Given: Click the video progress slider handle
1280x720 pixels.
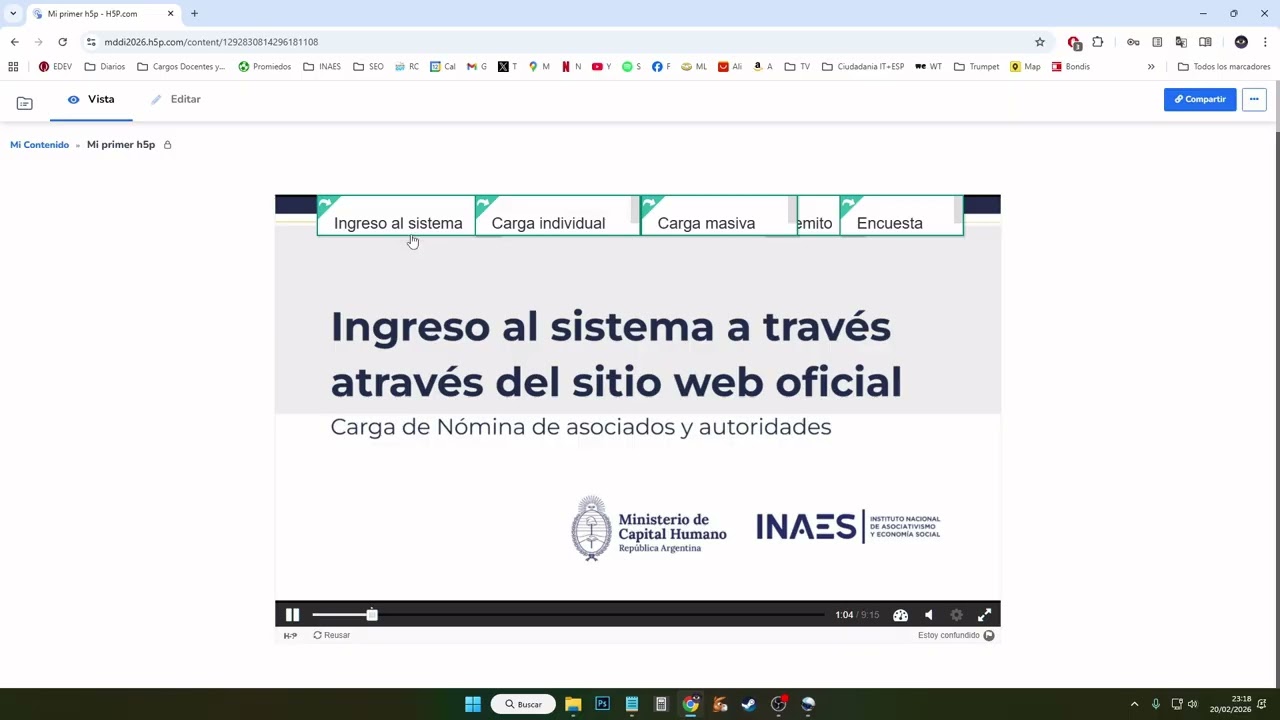Looking at the screenshot, I should coord(372,615).
